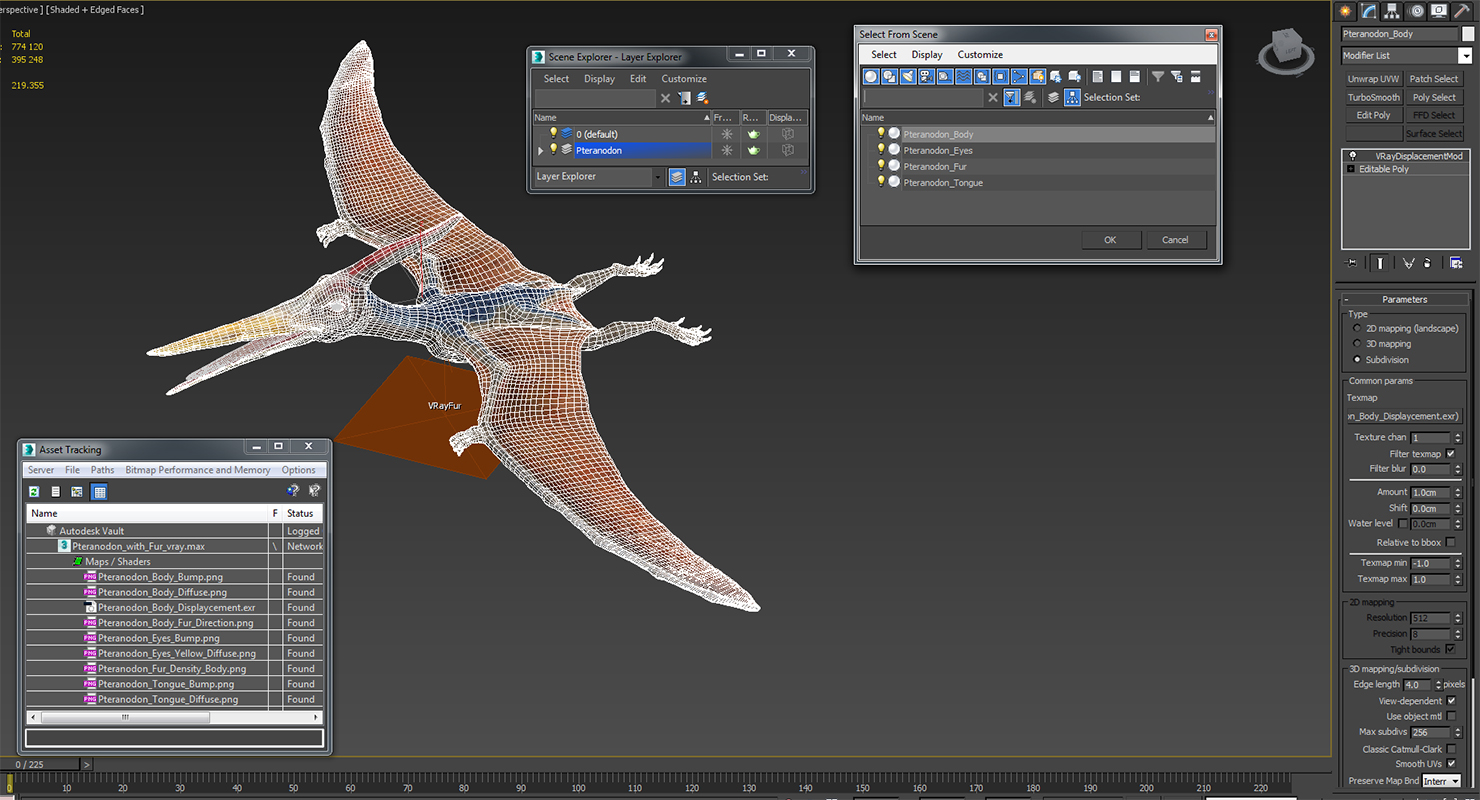Open Paths menu in Asset Tracking
1480x800 pixels.
click(103, 470)
